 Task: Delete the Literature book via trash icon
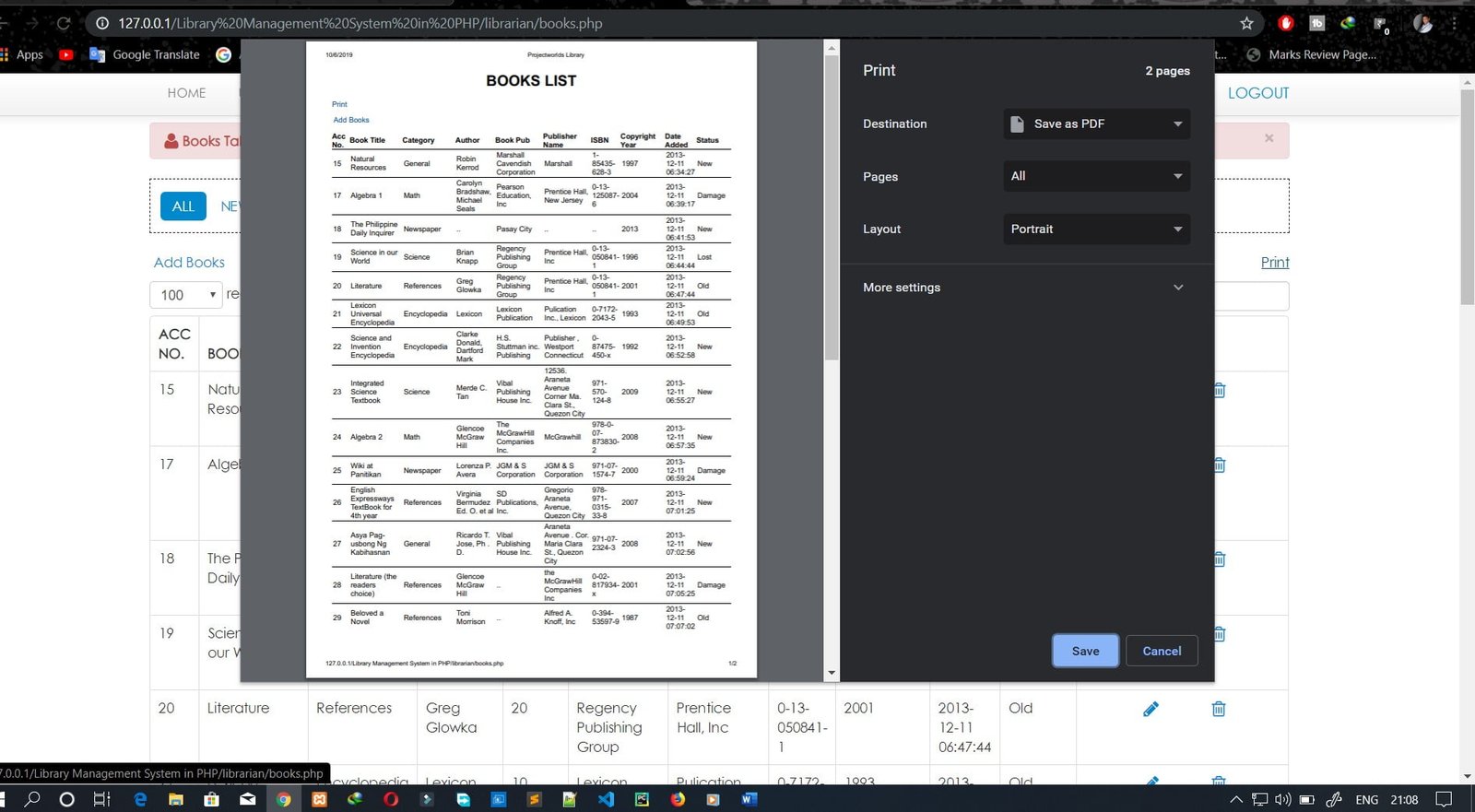point(1218,709)
